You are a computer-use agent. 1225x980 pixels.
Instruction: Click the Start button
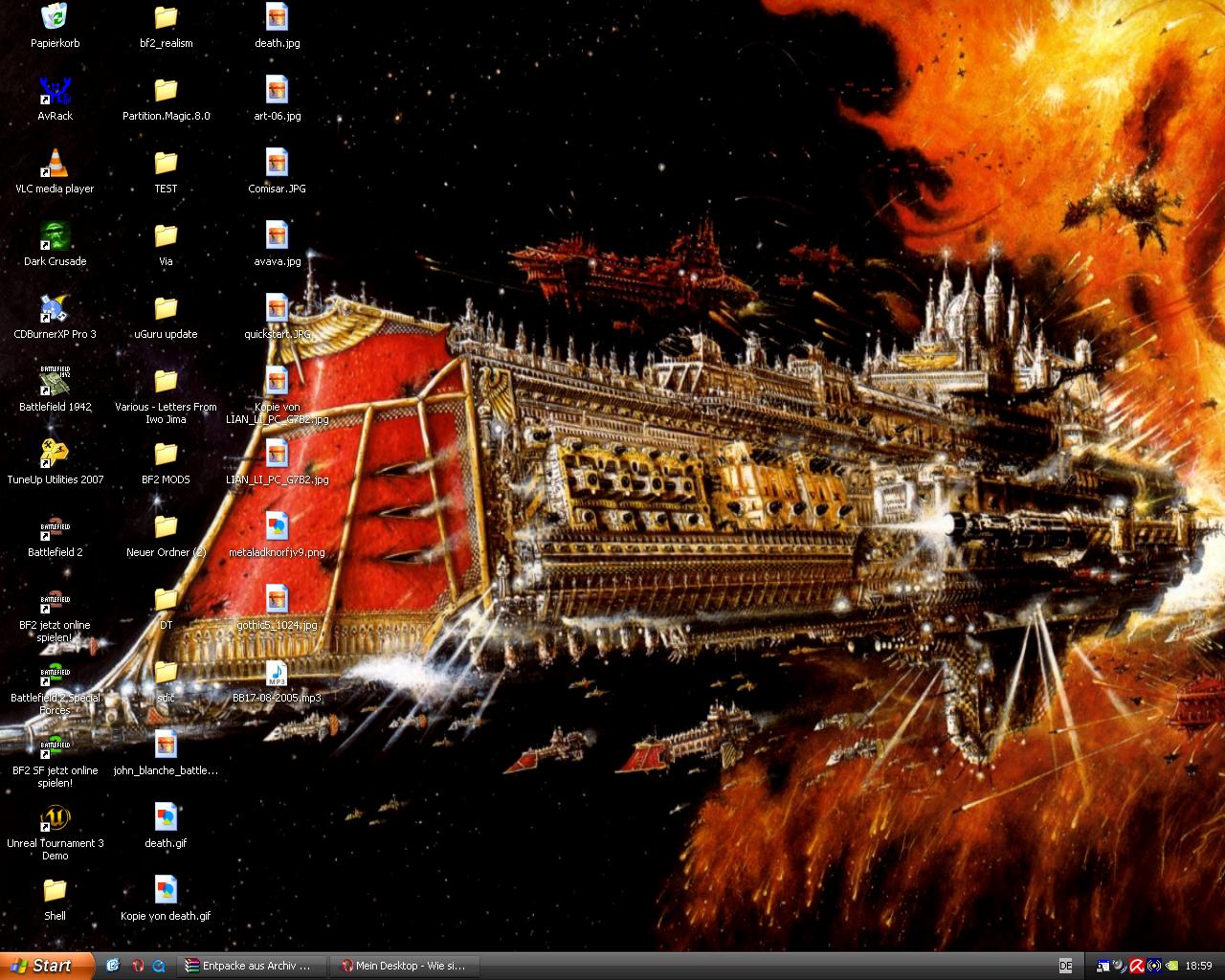click(46, 966)
